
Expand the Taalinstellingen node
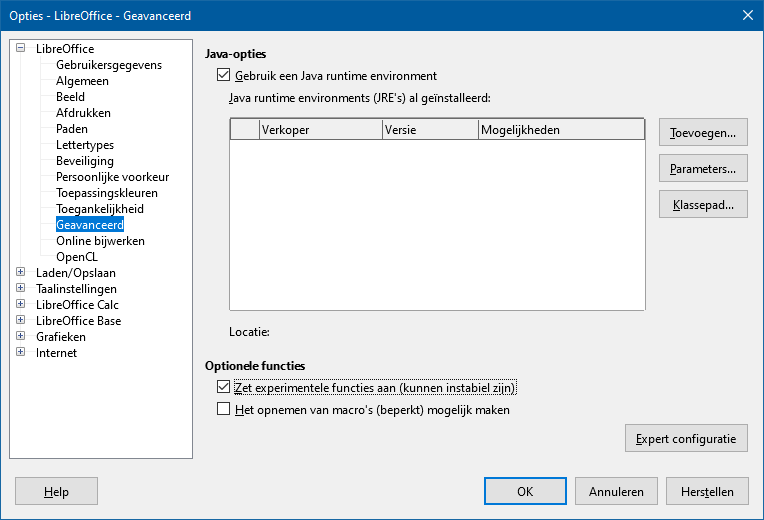coord(20,288)
